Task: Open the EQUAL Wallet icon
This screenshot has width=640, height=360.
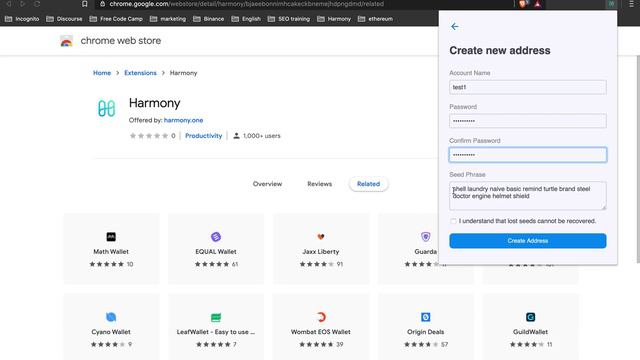Action: pyautogui.click(x=216, y=237)
